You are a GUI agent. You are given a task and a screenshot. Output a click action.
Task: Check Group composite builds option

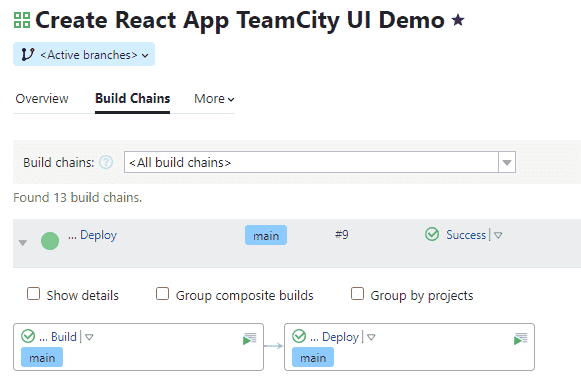(162, 294)
